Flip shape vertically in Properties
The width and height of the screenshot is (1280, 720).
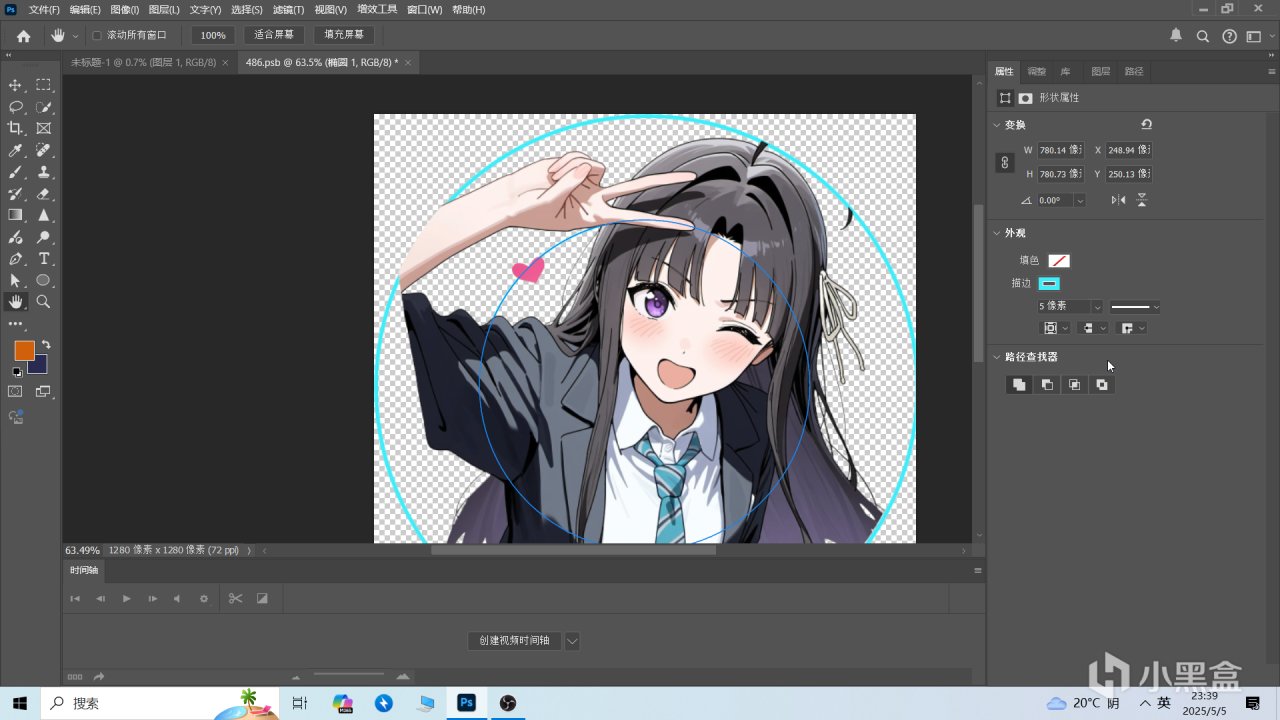point(1141,200)
